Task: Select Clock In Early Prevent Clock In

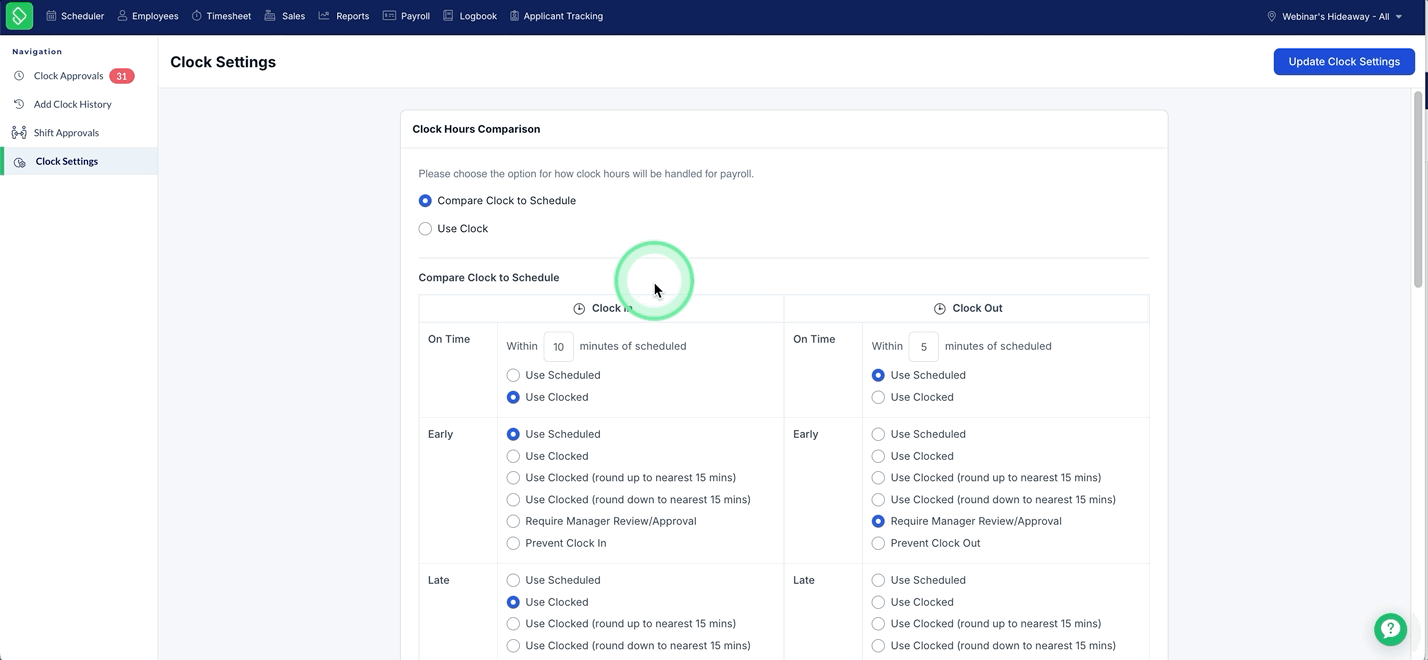Action: click(513, 543)
